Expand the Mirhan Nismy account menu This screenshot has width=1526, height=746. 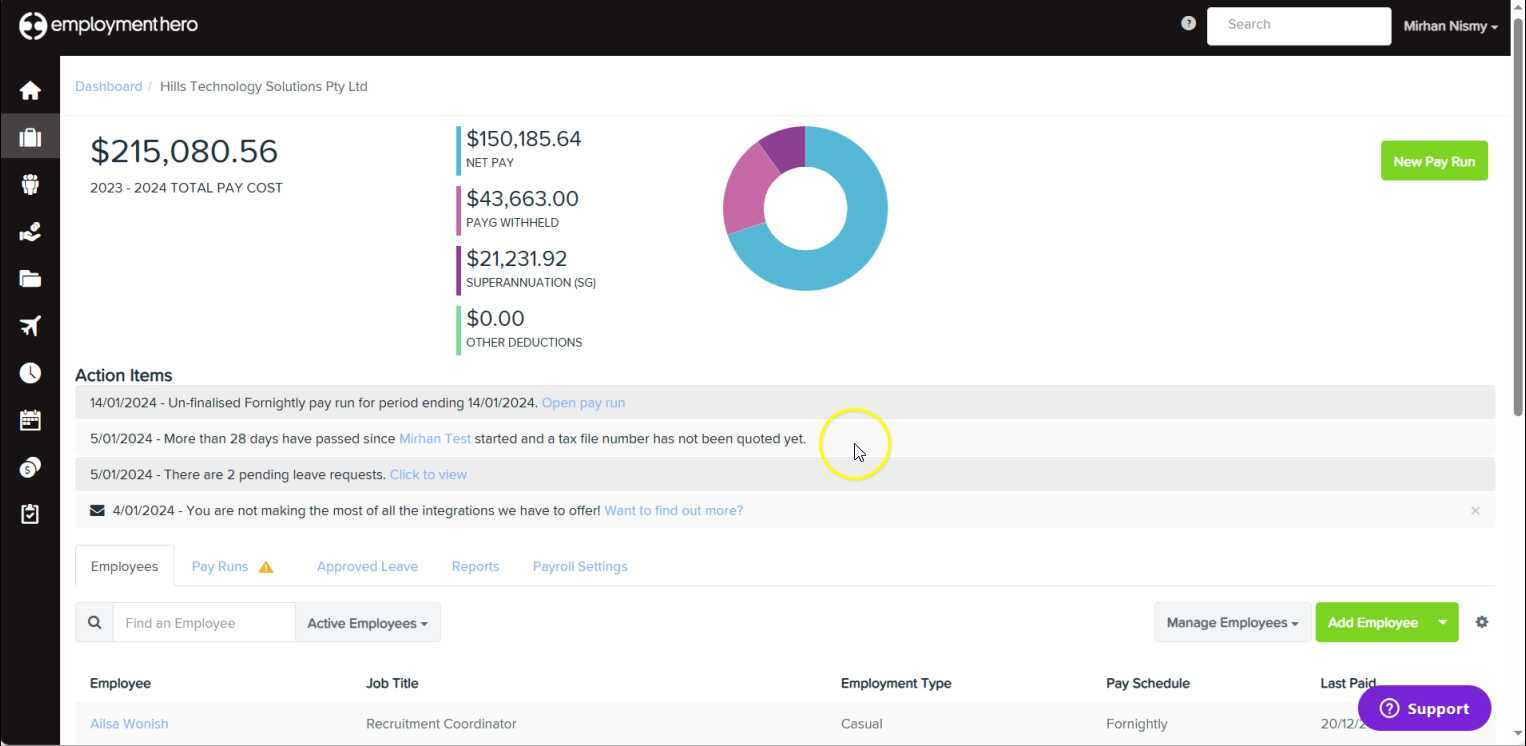point(1450,25)
